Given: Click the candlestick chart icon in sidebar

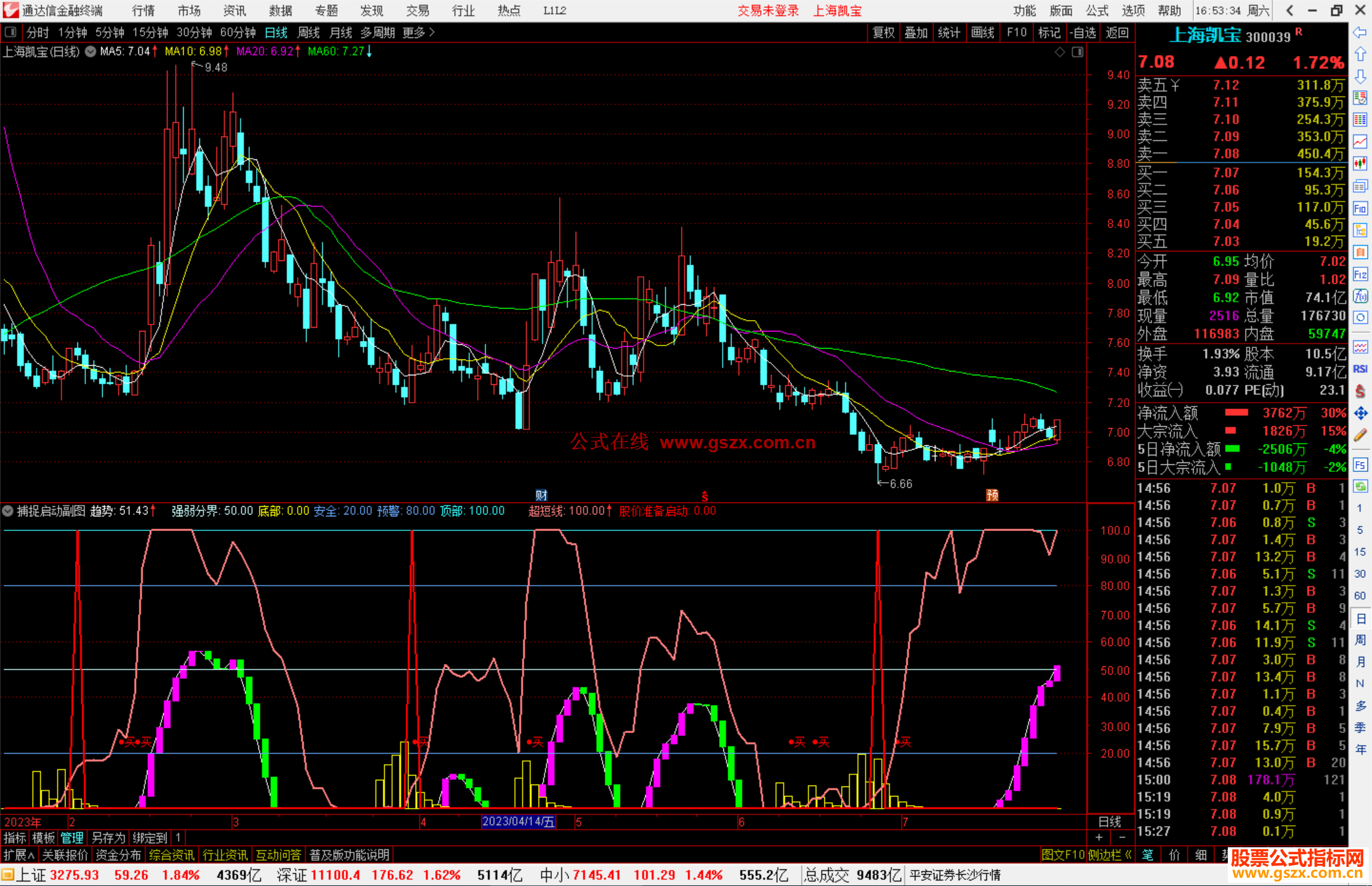Looking at the screenshot, I should [x=1360, y=163].
